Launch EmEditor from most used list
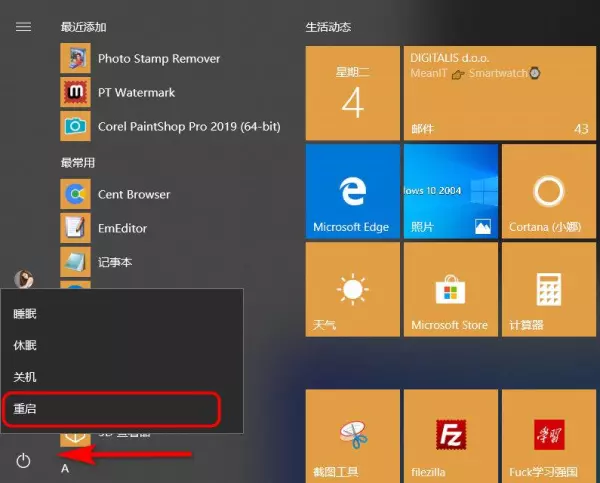600x483 pixels. pyautogui.click(x=122, y=228)
